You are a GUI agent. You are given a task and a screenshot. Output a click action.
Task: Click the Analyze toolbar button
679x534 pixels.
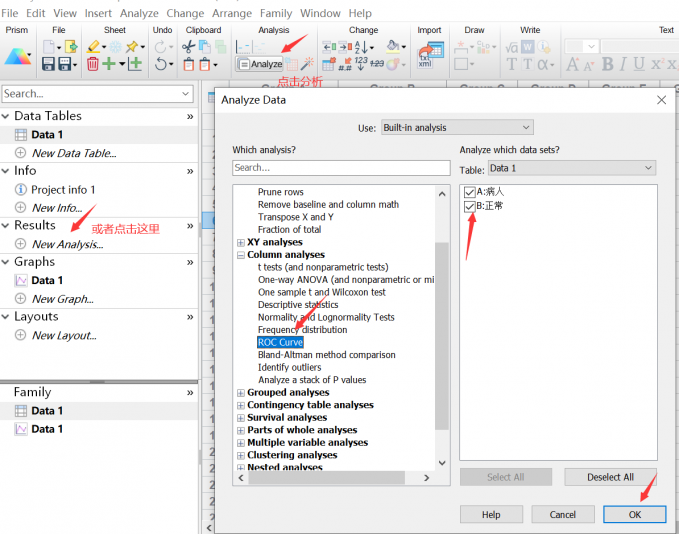260,64
